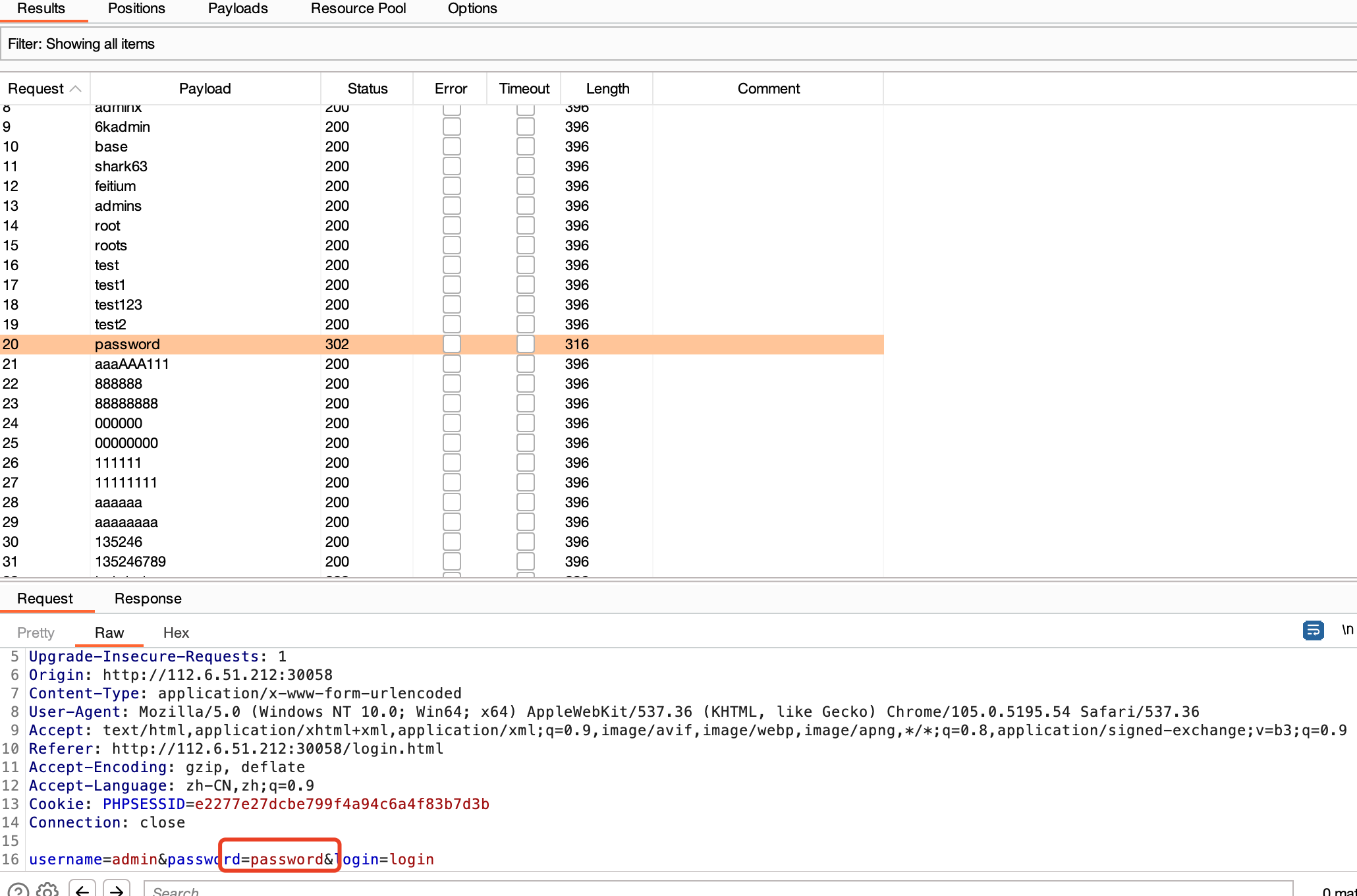The width and height of the screenshot is (1357, 896).
Task: Select row with payload aaaaaaaa
Action: coord(441,522)
